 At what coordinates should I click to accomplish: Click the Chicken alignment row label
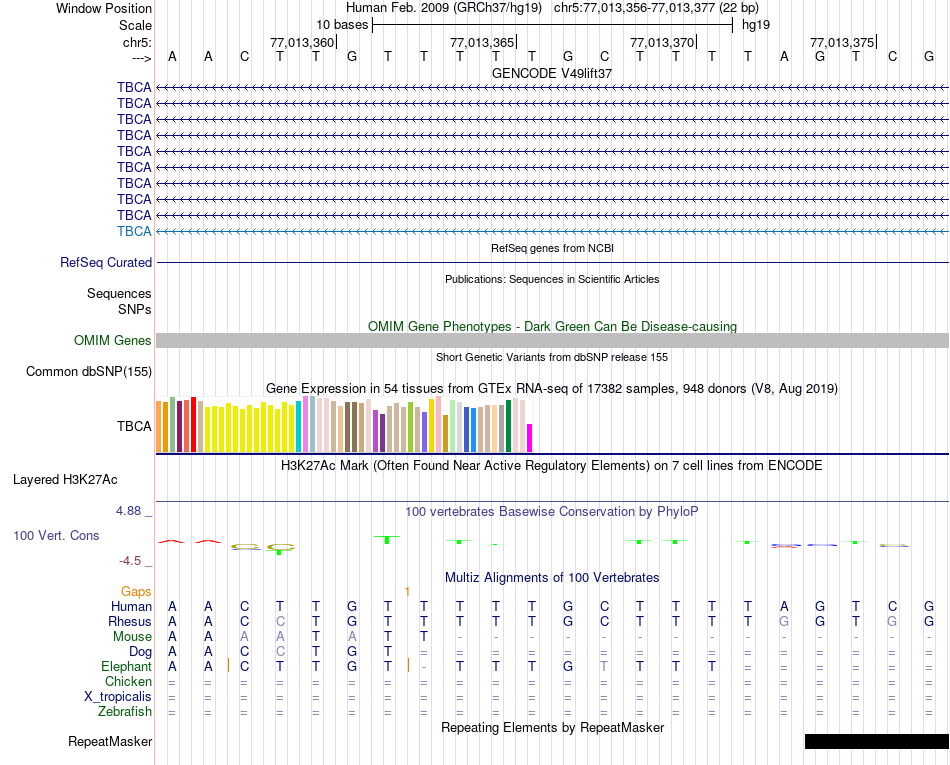[128, 681]
